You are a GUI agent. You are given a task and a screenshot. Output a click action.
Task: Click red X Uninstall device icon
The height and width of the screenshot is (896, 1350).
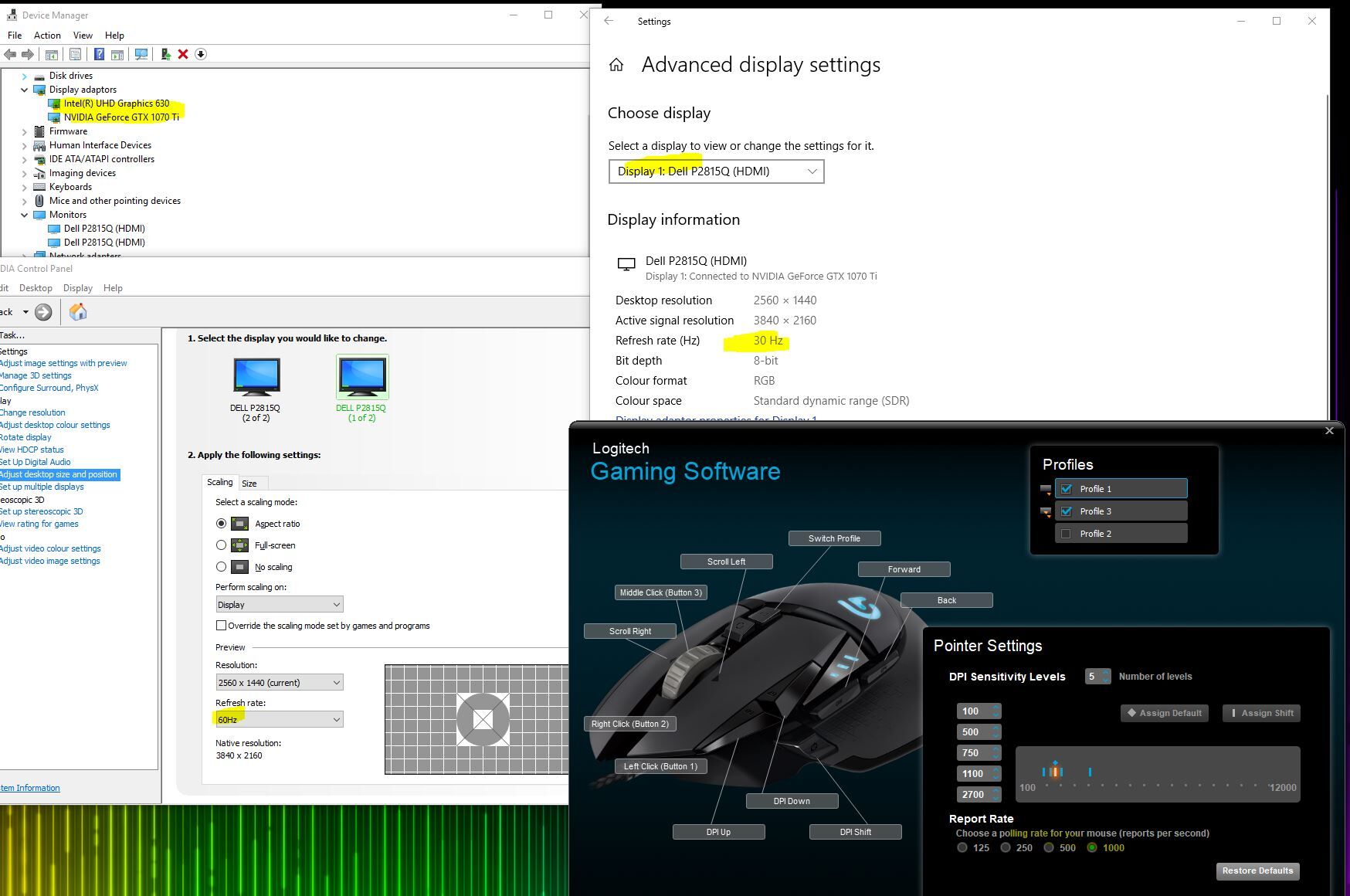183,54
